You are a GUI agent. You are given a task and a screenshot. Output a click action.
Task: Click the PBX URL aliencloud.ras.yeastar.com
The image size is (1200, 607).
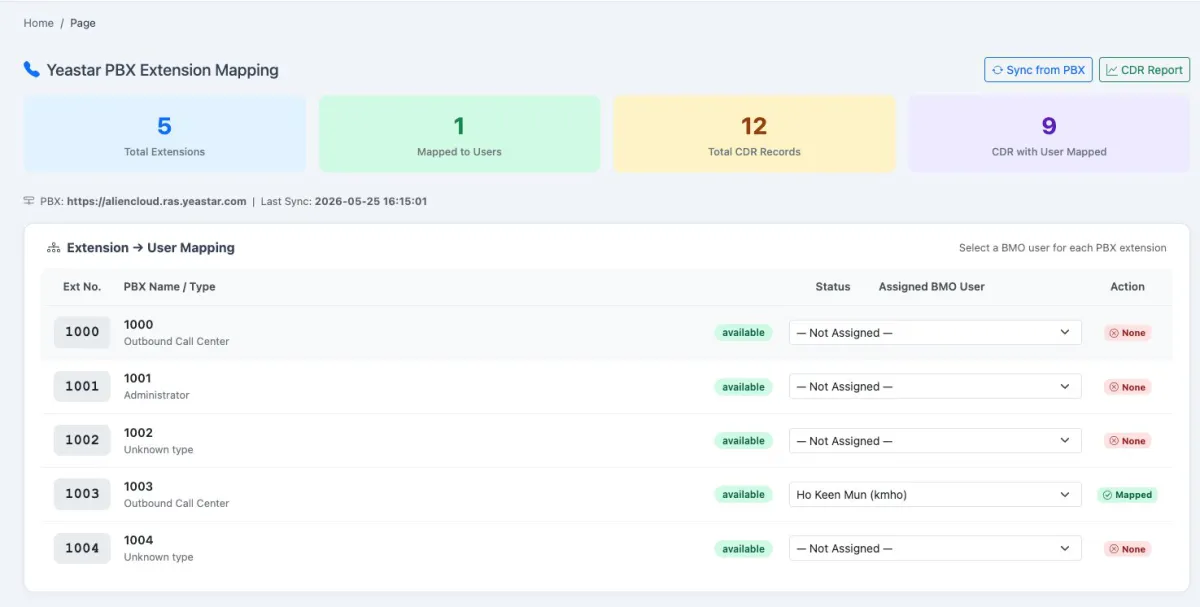coord(157,201)
